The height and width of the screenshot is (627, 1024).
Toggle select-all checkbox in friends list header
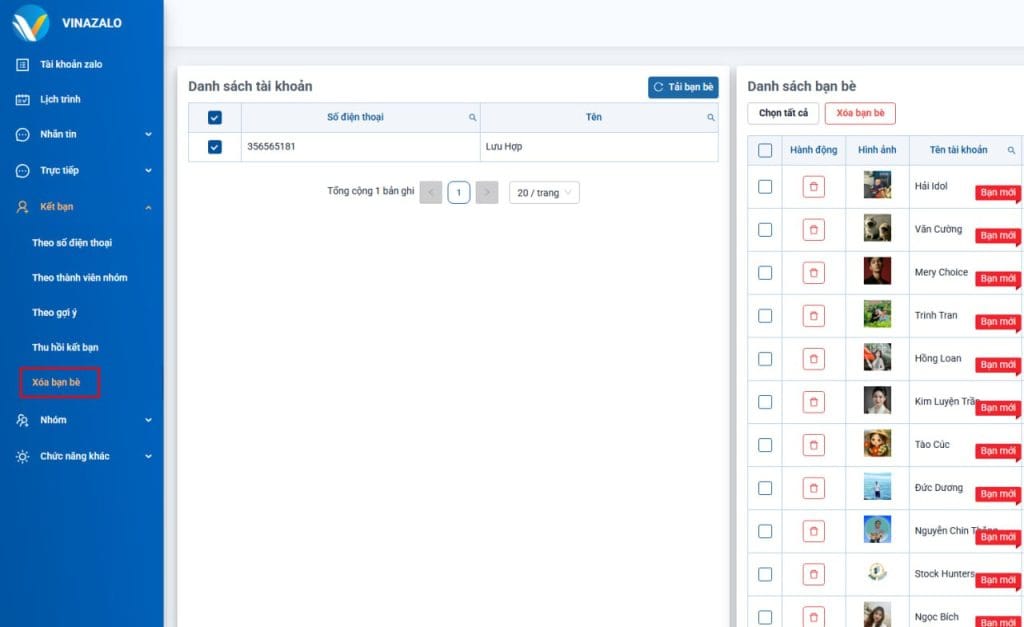[765, 150]
